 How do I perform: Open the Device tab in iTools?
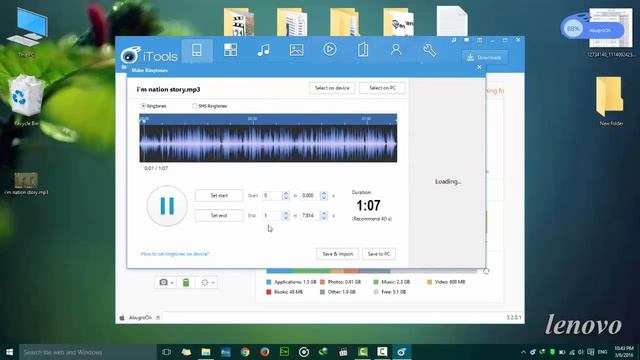(x=197, y=51)
